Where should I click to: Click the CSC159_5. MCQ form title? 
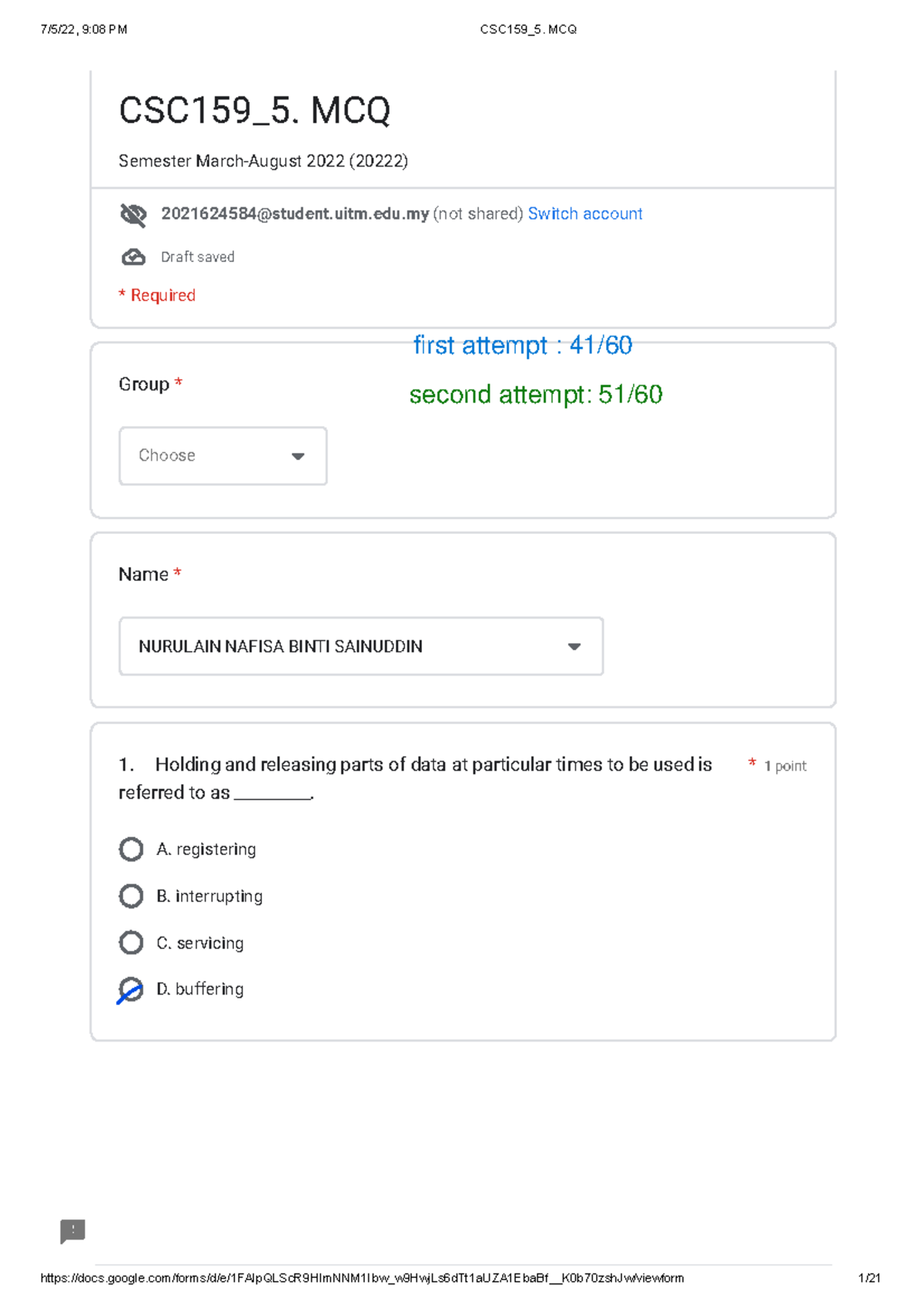point(254,110)
